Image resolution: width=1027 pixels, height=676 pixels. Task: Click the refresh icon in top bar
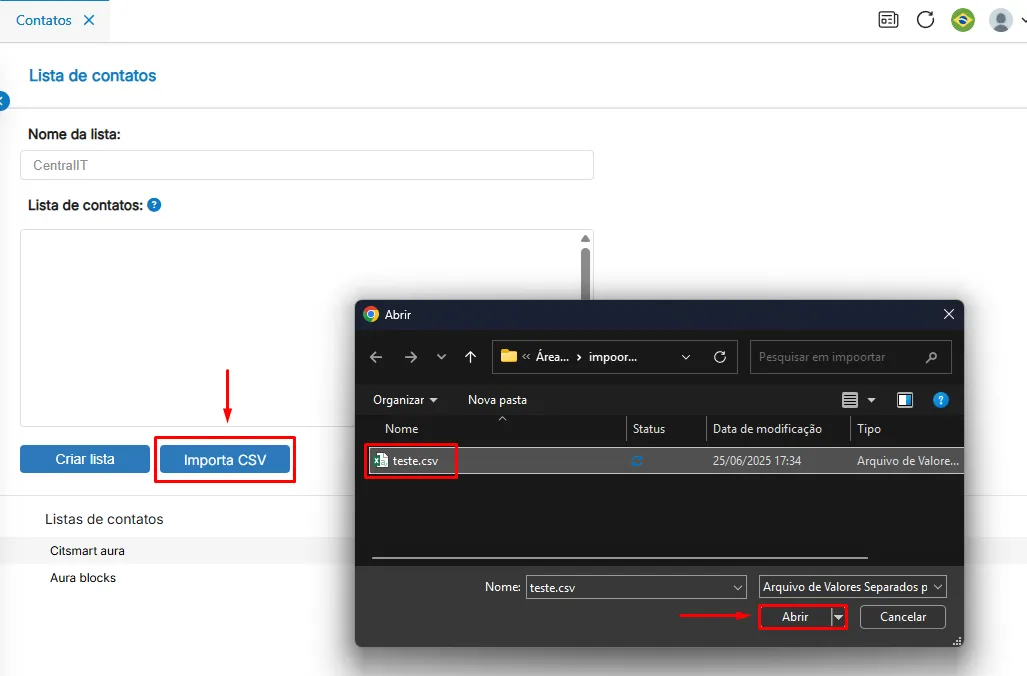coord(925,20)
